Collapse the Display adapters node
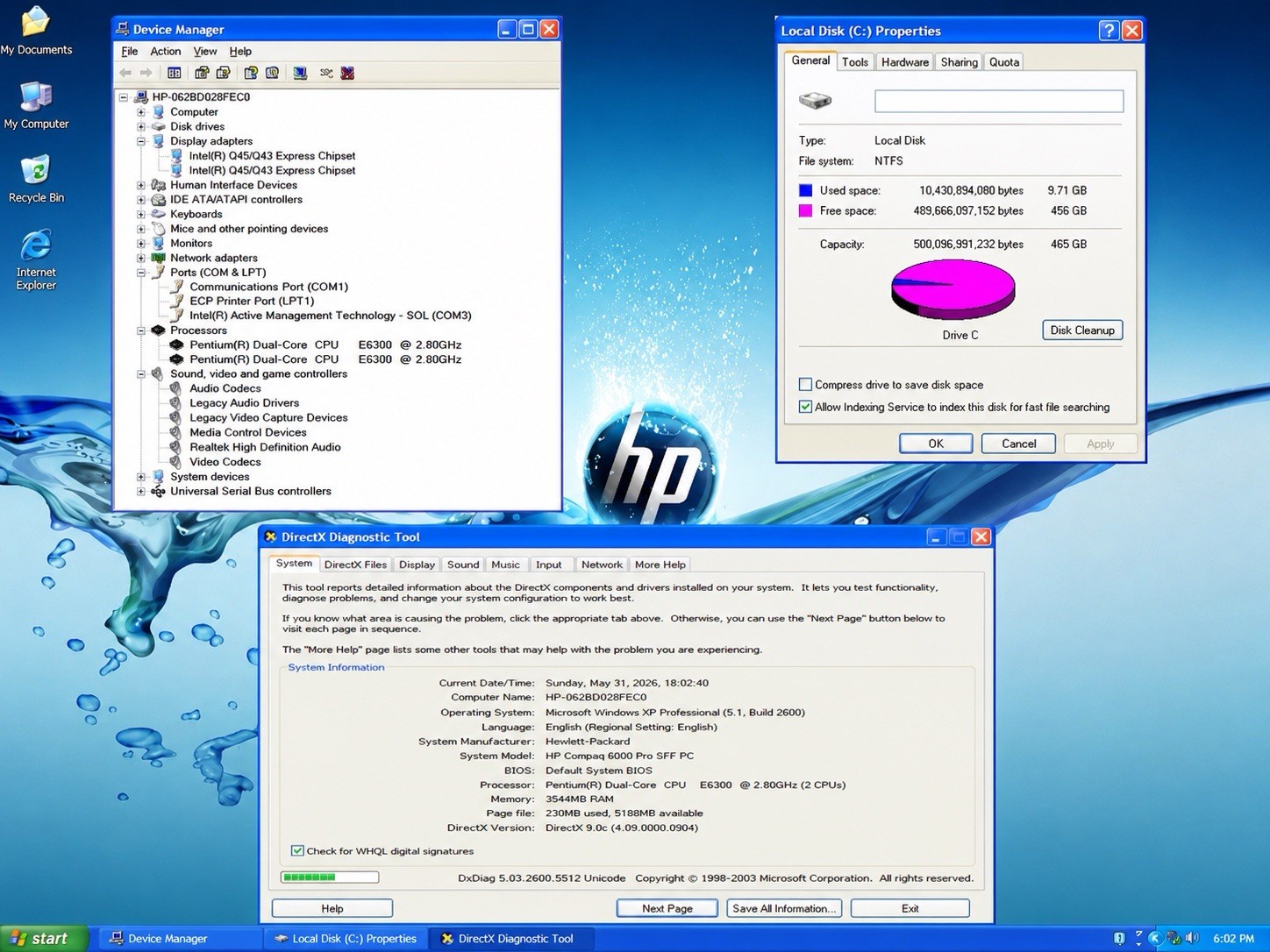Viewport: 1270px width, 952px height. (140, 141)
